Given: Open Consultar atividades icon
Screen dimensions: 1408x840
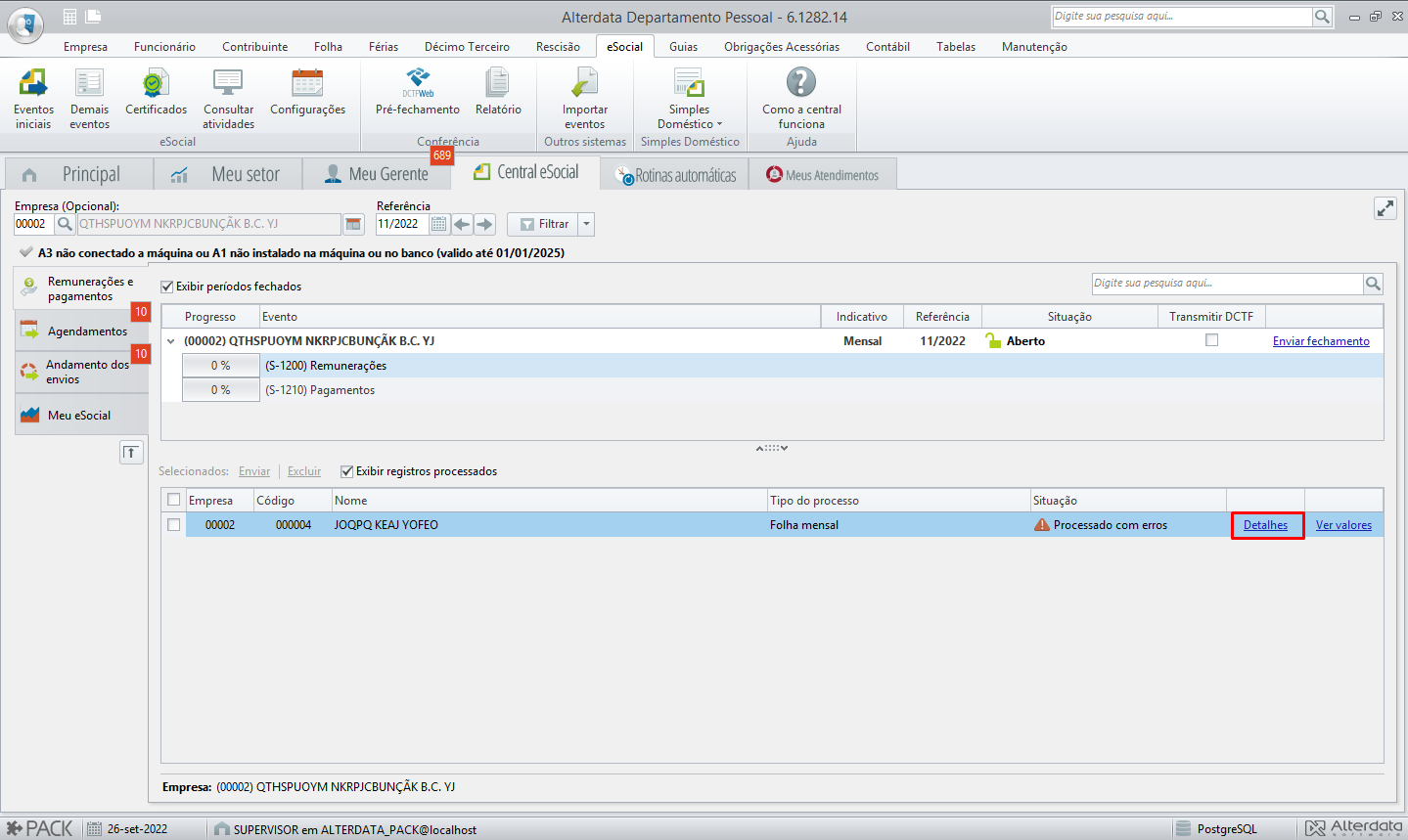Looking at the screenshot, I should coord(228,99).
